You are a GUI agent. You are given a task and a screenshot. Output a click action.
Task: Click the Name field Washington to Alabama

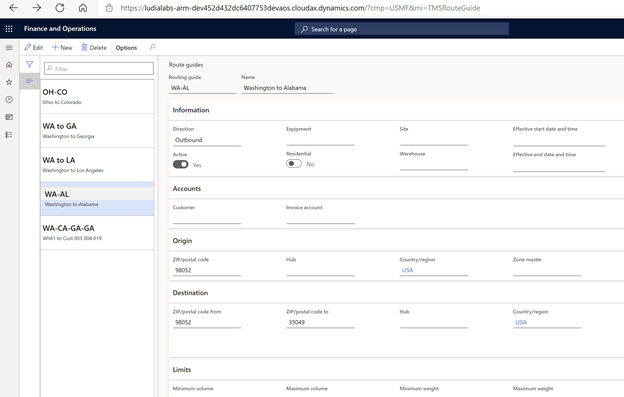tap(287, 88)
